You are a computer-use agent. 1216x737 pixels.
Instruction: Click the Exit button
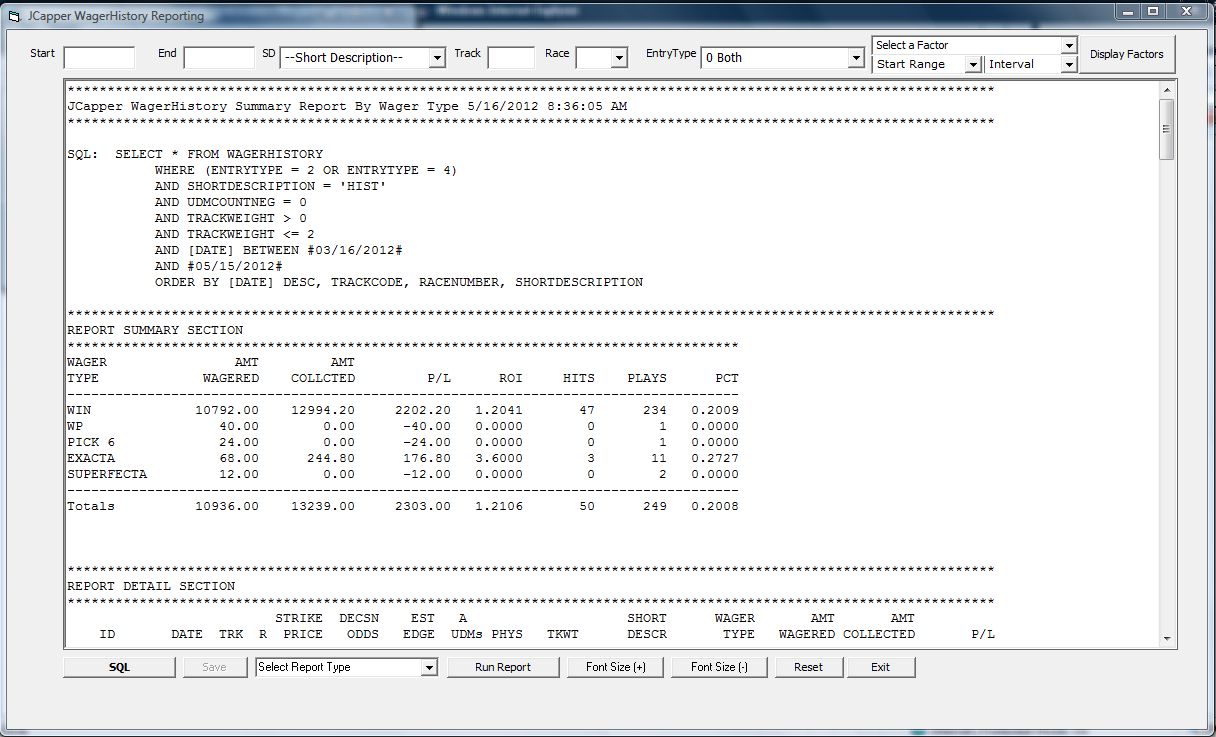pos(880,667)
